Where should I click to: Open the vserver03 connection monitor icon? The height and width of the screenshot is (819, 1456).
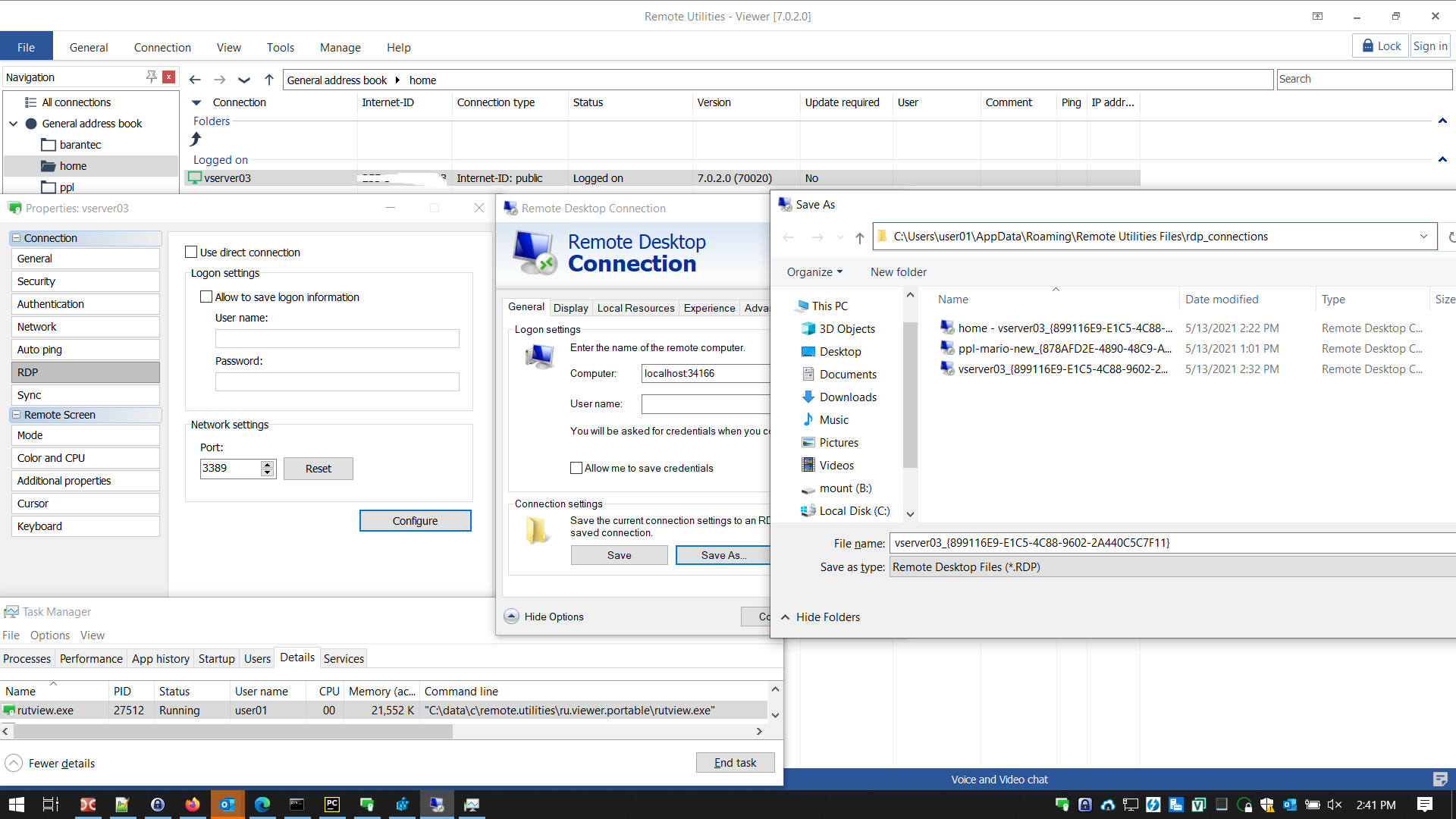195,177
